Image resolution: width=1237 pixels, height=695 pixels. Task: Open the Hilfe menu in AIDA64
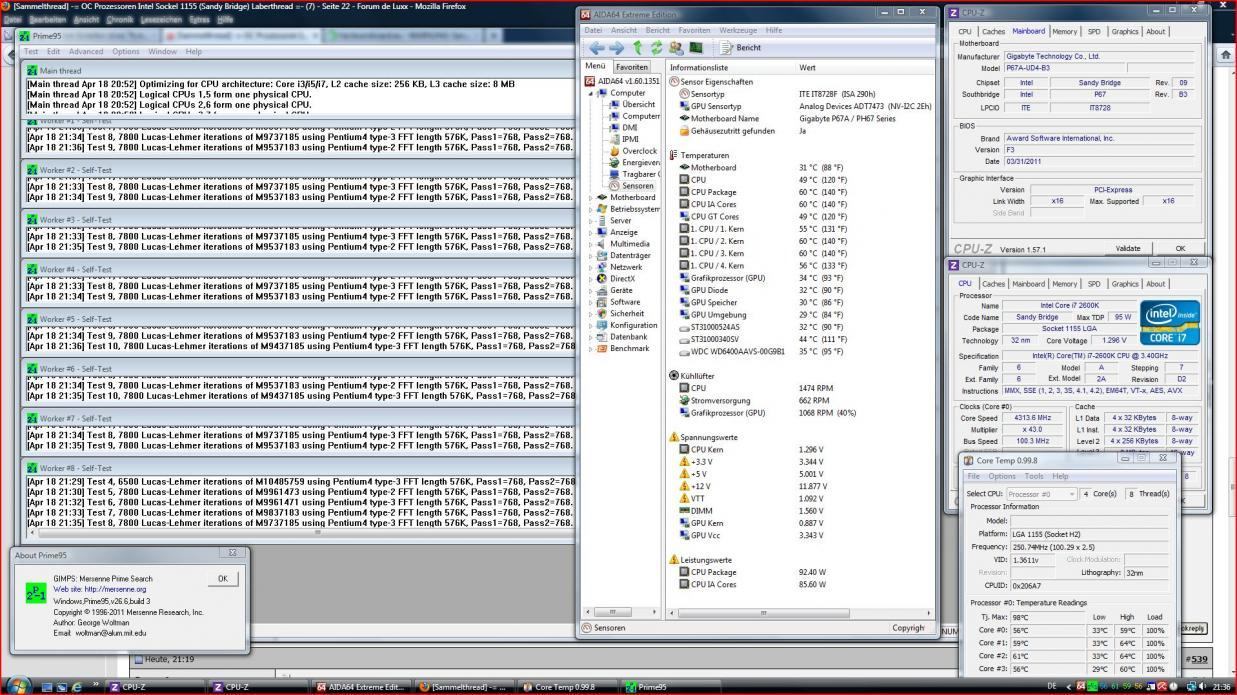coord(774,30)
